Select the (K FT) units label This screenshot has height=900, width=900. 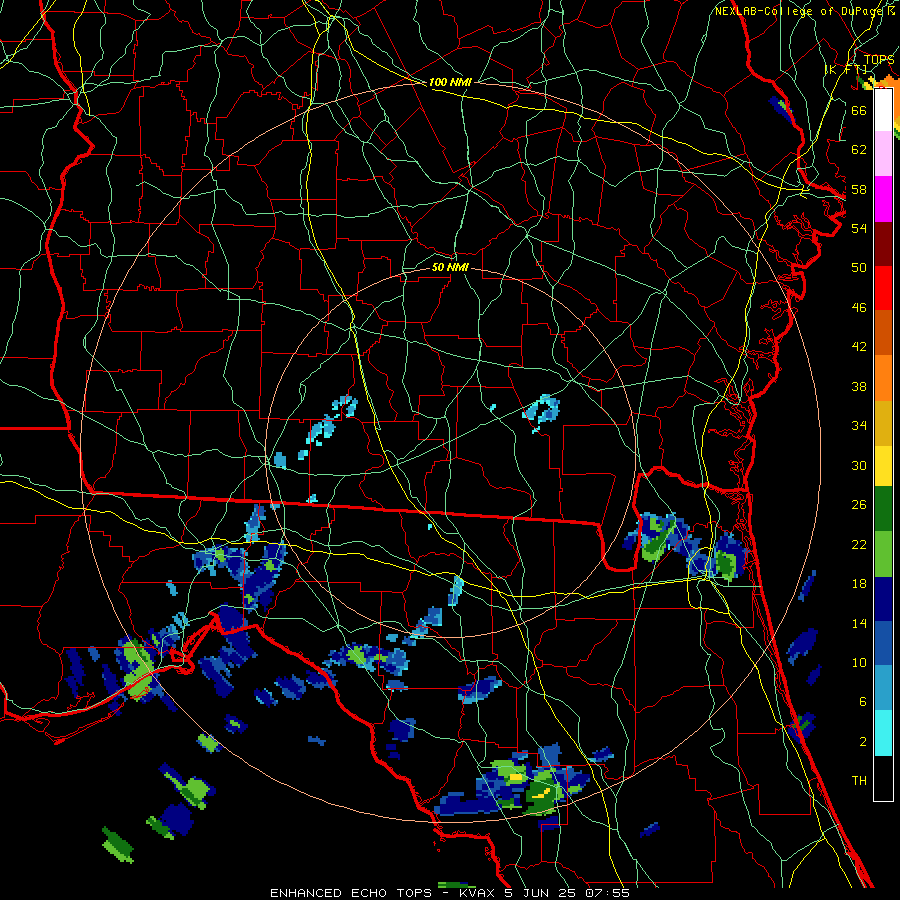[846, 69]
